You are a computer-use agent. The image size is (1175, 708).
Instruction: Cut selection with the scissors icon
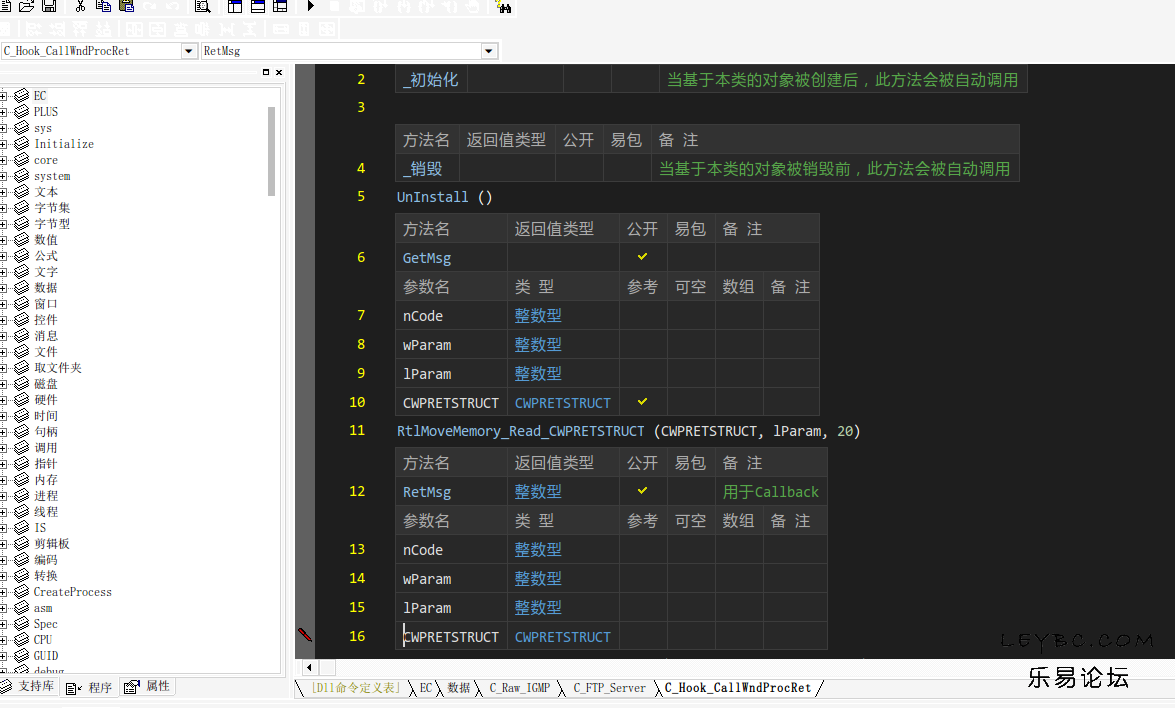tap(80, 6)
